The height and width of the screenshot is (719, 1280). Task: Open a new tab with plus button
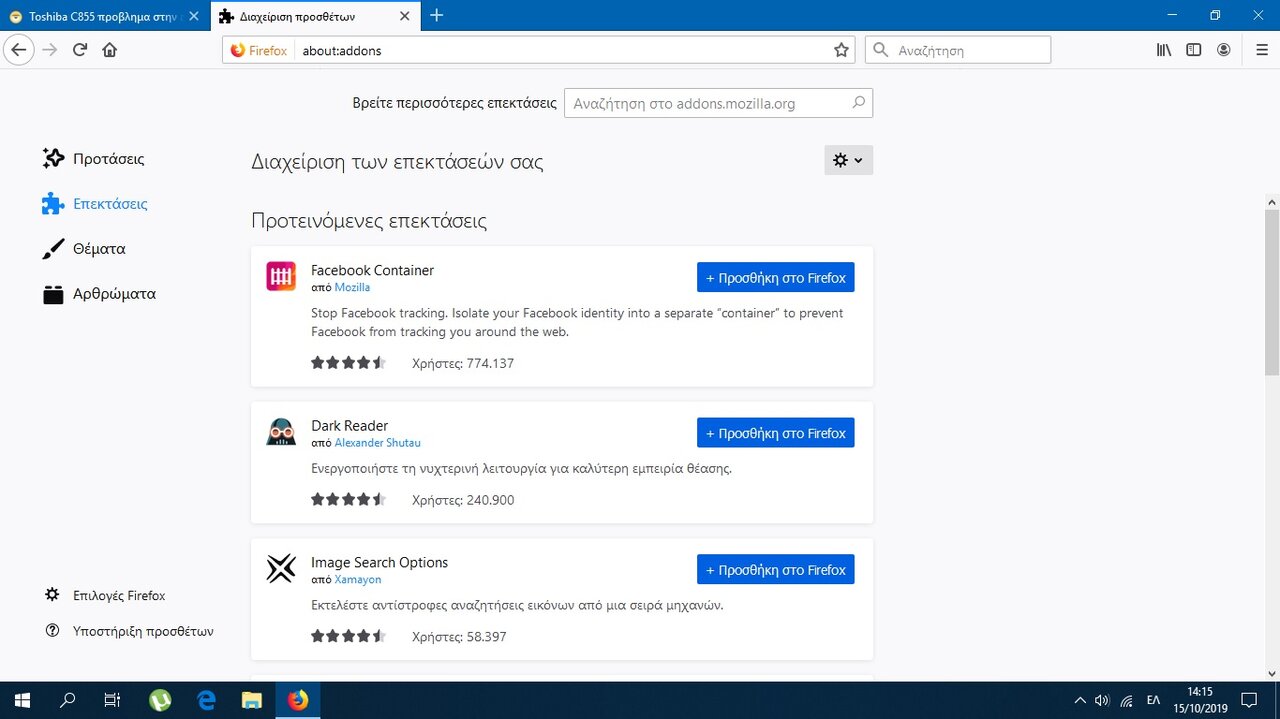tap(436, 15)
